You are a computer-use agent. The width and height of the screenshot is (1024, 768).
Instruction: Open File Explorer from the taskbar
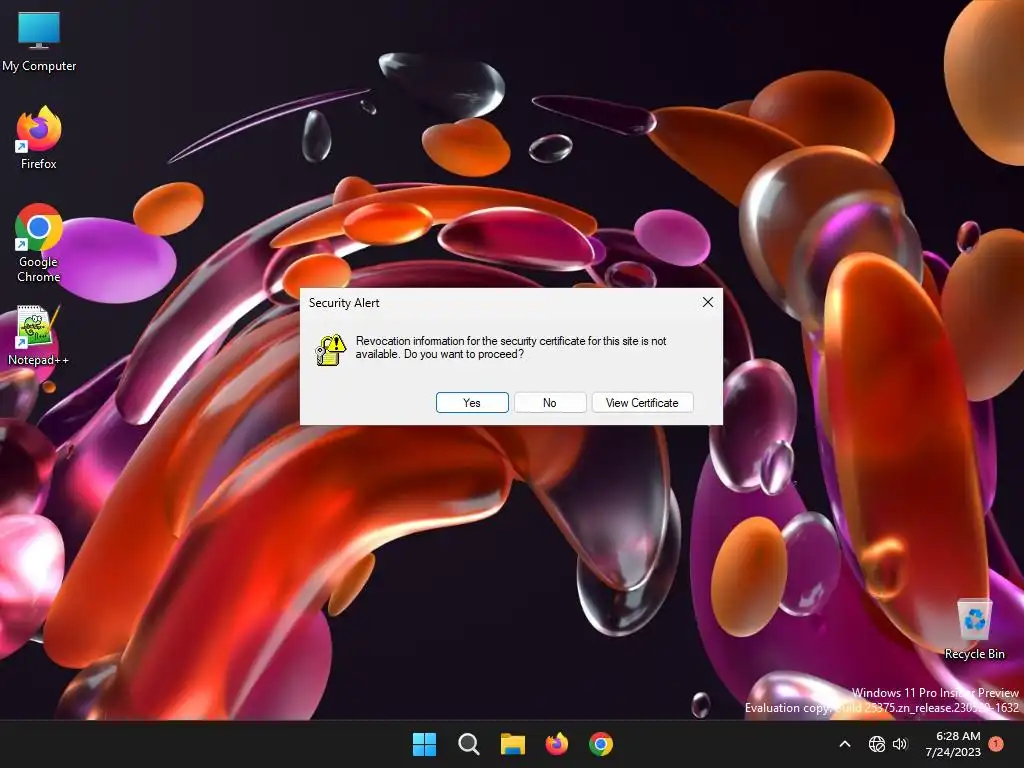coord(513,744)
